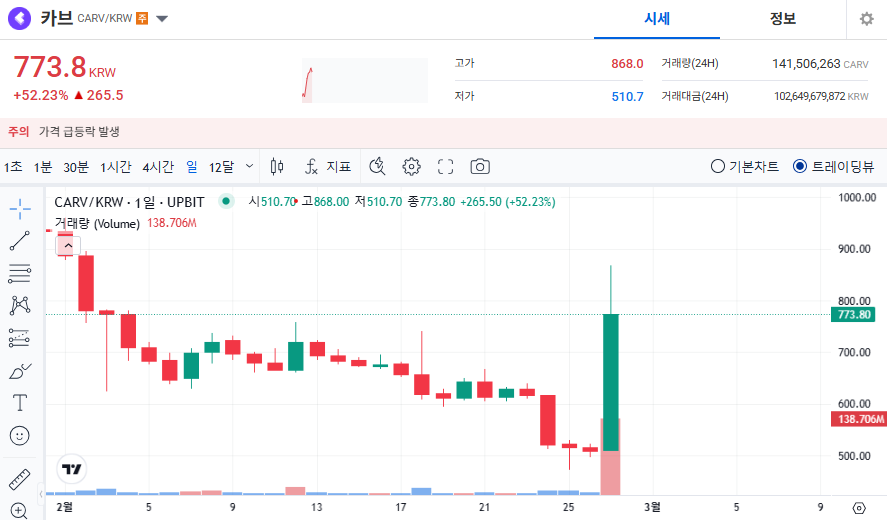Click the zoom in magnifier tool
The height and width of the screenshot is (520, 887).
point(19,511)
